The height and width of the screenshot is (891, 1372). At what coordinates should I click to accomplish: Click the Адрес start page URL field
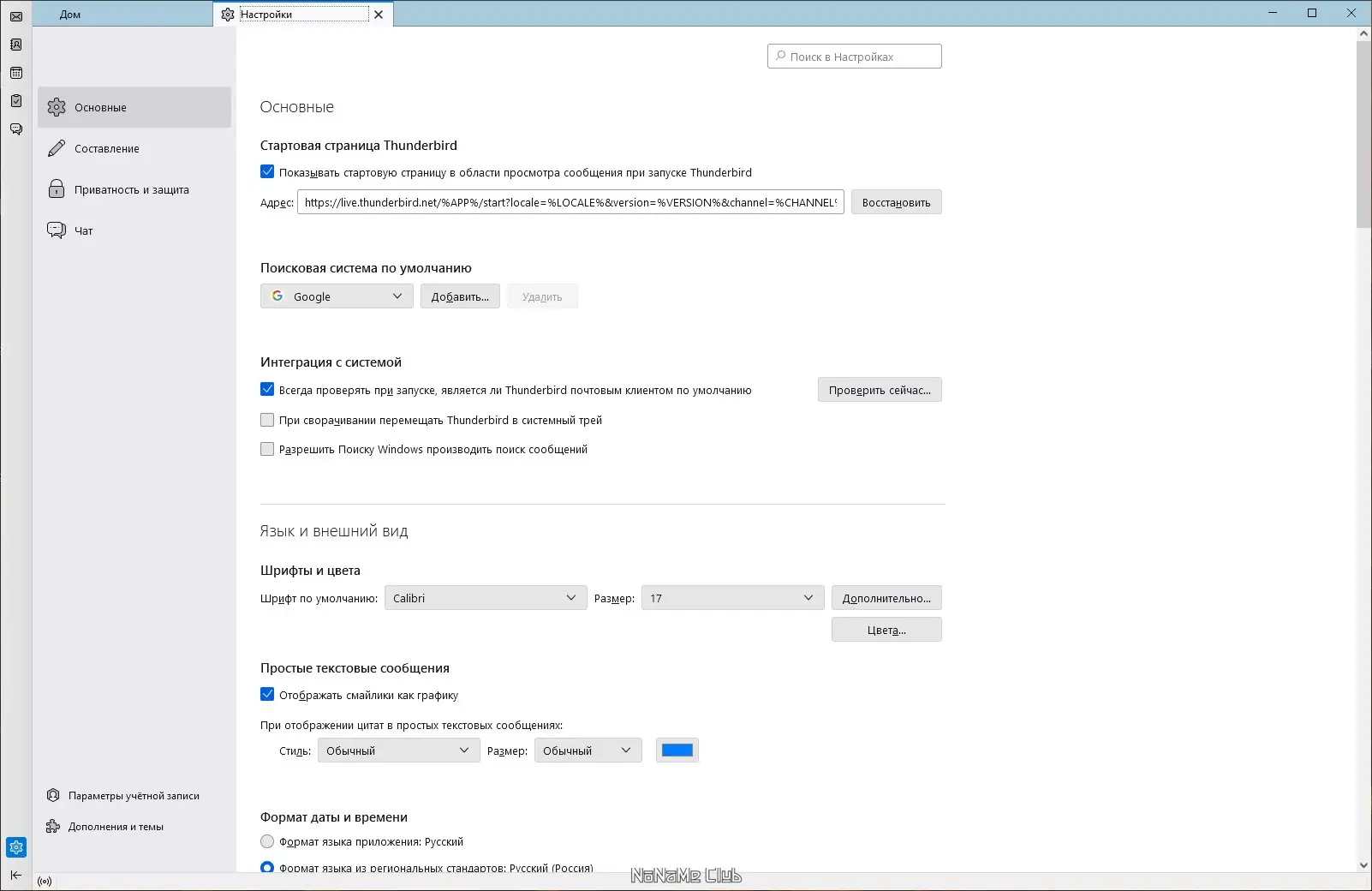coord(570,202)
